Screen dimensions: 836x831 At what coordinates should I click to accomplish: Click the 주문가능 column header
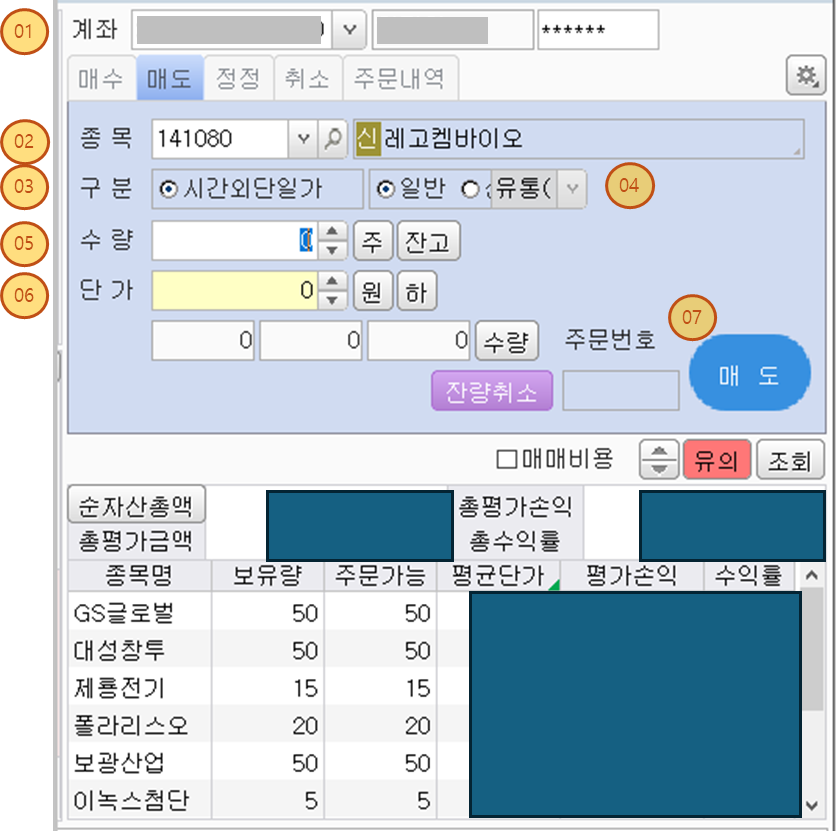[380, 575]
